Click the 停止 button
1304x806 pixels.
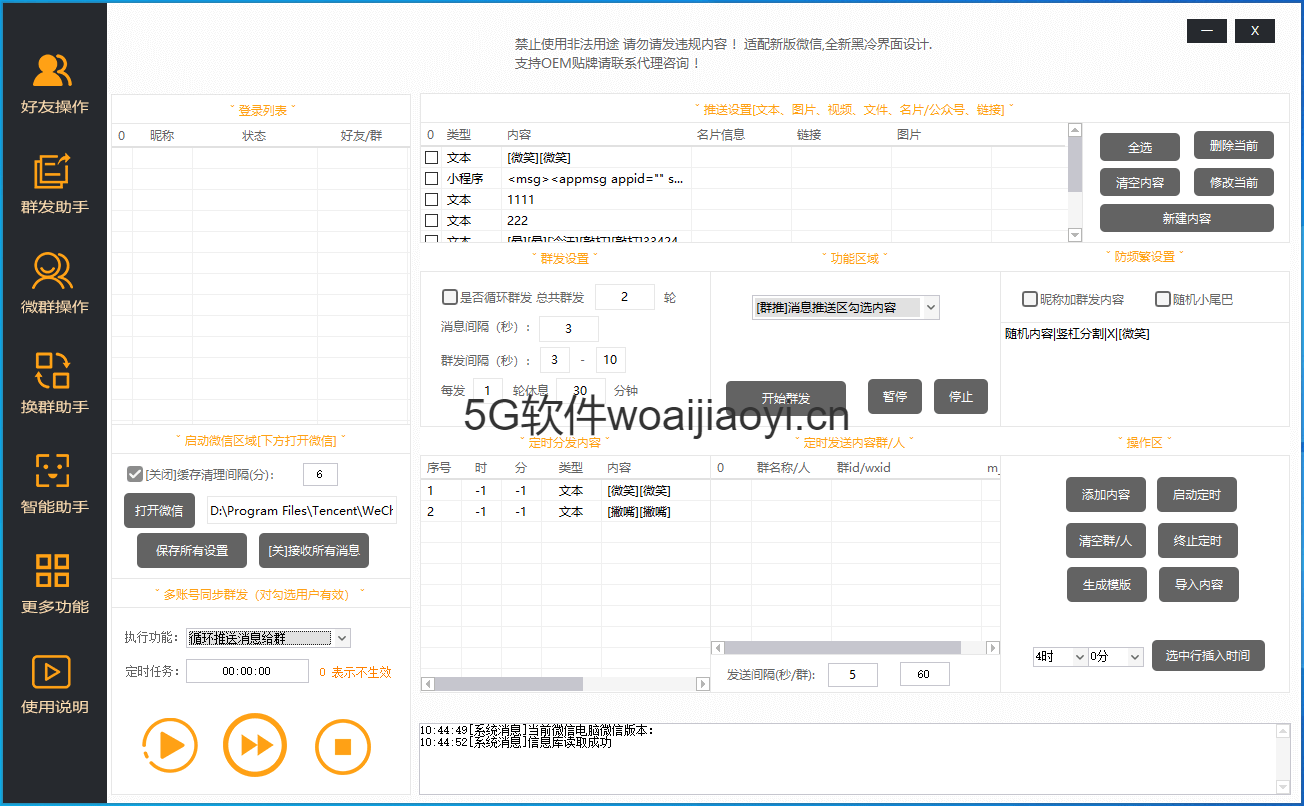click(x=961, y=396)
